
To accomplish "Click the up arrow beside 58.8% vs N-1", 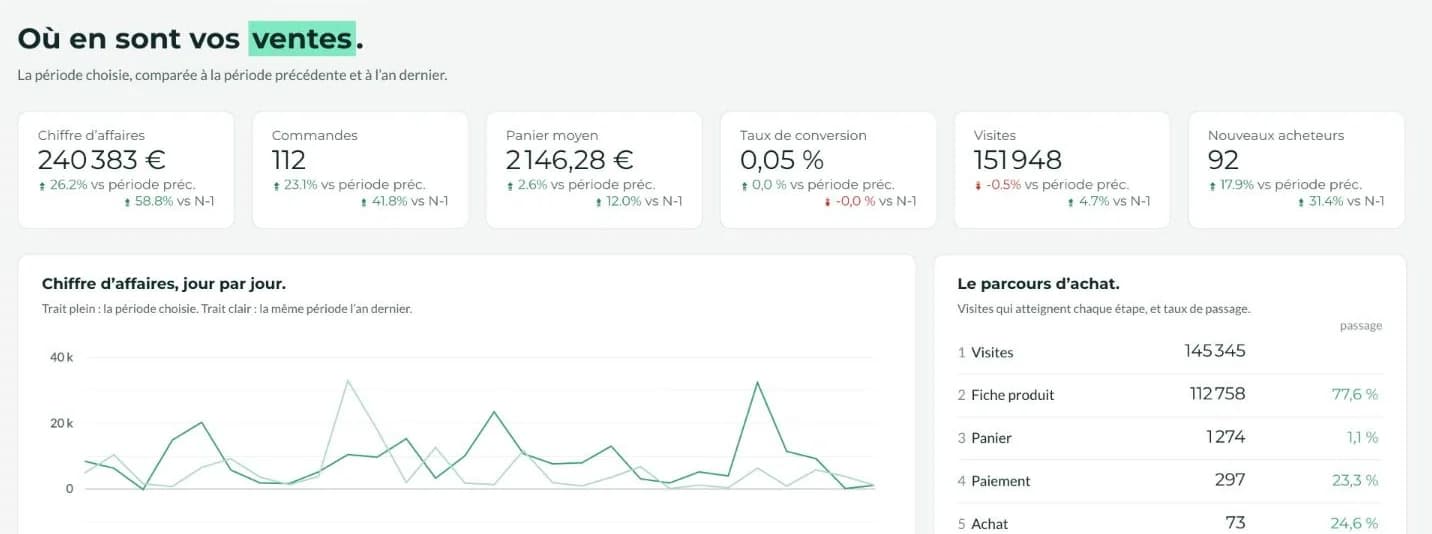I will pyautogui.click(x=127, y=203).
